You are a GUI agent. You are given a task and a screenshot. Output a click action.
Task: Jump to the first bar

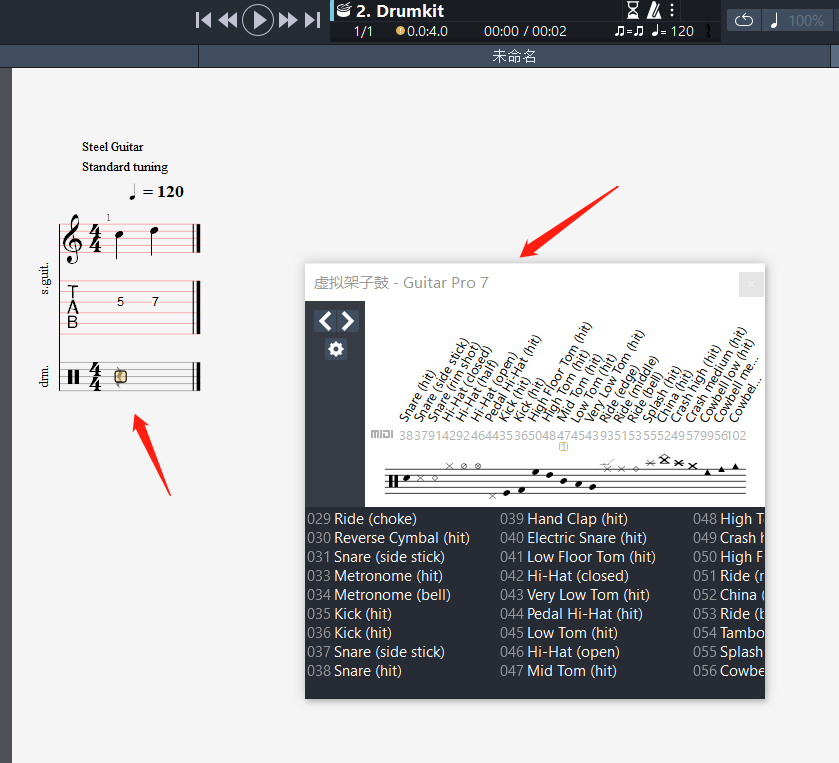(x=204, y=20)
